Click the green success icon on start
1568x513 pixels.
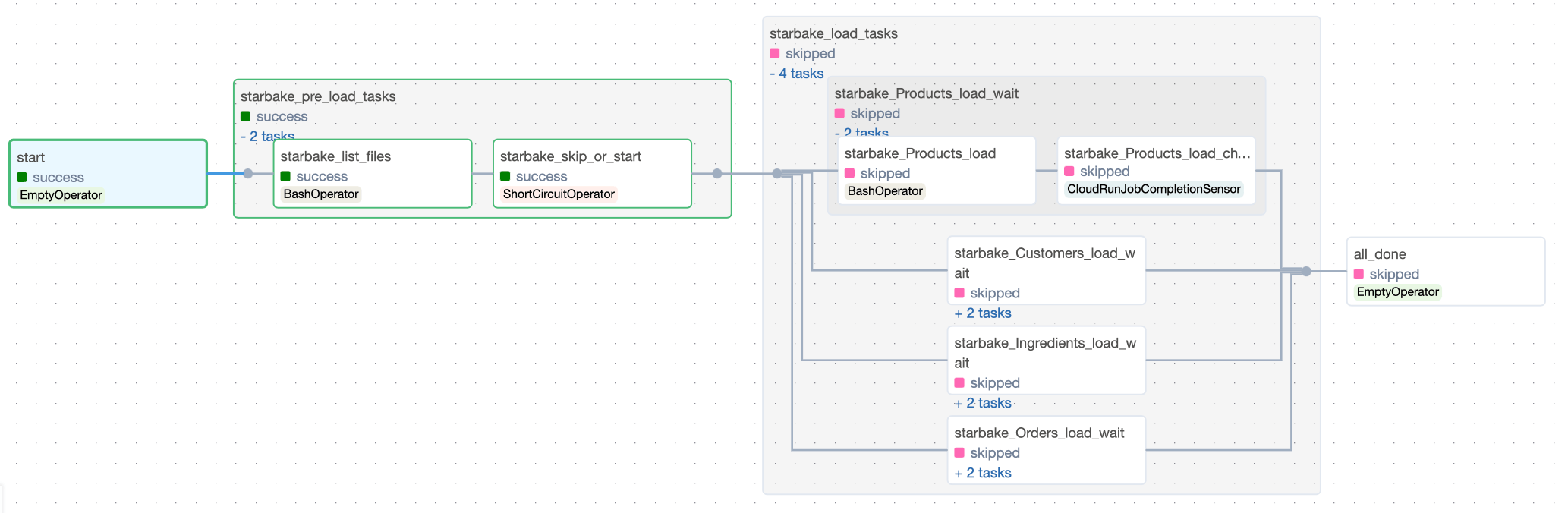click(x=22, y=178)
